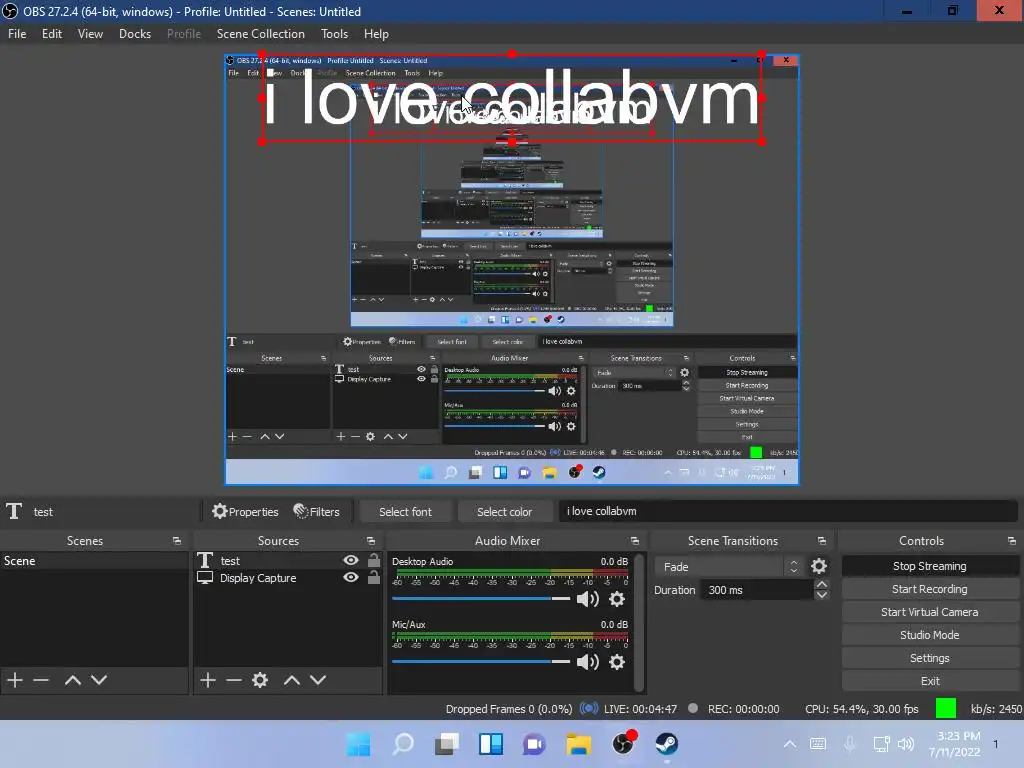Remove selected source with minus icon
This screenshot has height=768, width=1024.
click(x=234, y=680)
